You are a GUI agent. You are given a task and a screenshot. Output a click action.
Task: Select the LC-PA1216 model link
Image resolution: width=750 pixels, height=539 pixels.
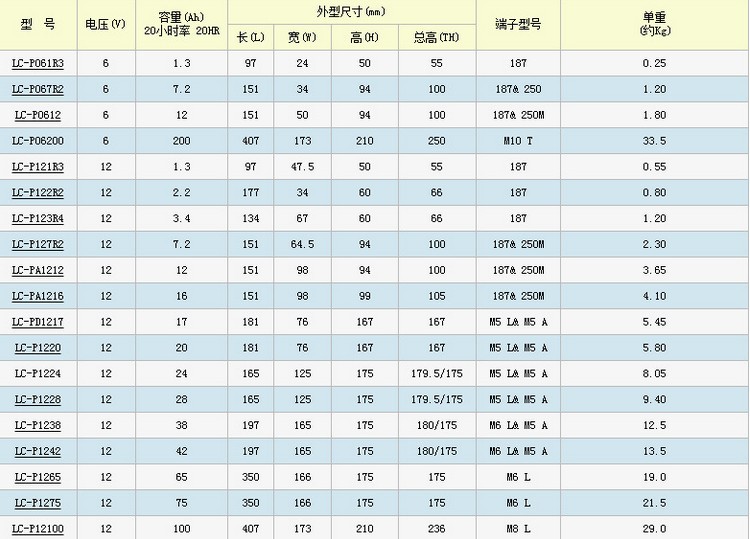coord(38,296)
